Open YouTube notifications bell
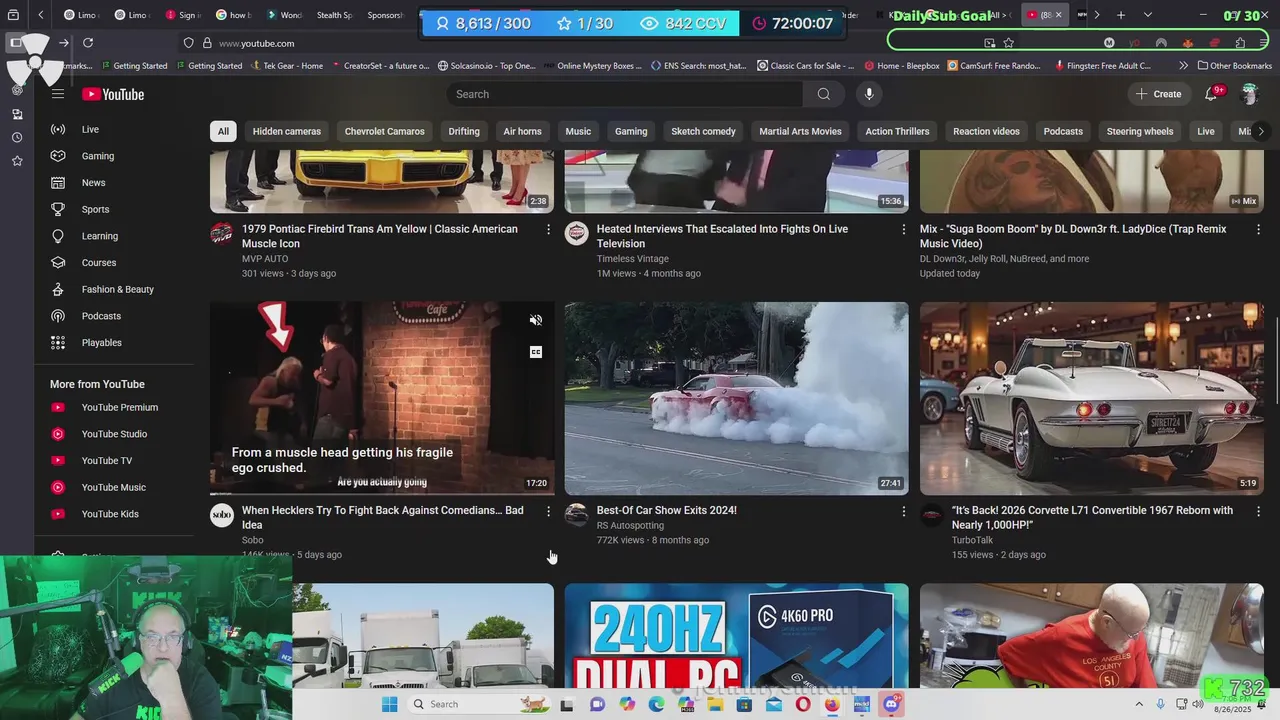Screen dimensions: 1280x720 pos(1211,94)
